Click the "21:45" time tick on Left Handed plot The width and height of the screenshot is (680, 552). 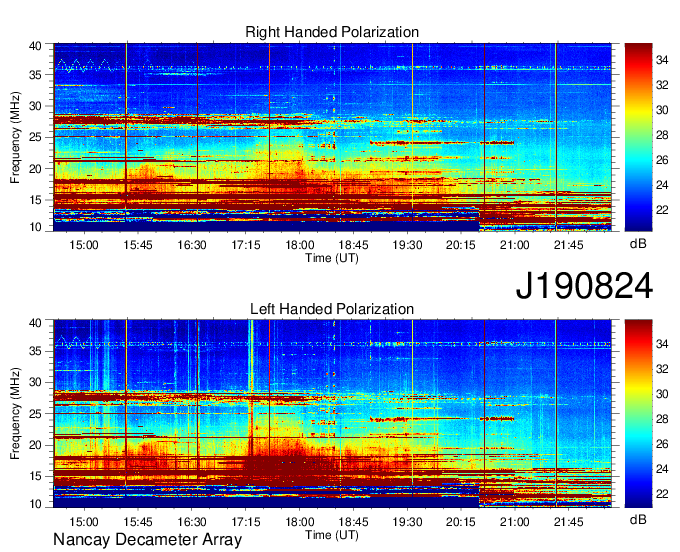coord(569,522)
